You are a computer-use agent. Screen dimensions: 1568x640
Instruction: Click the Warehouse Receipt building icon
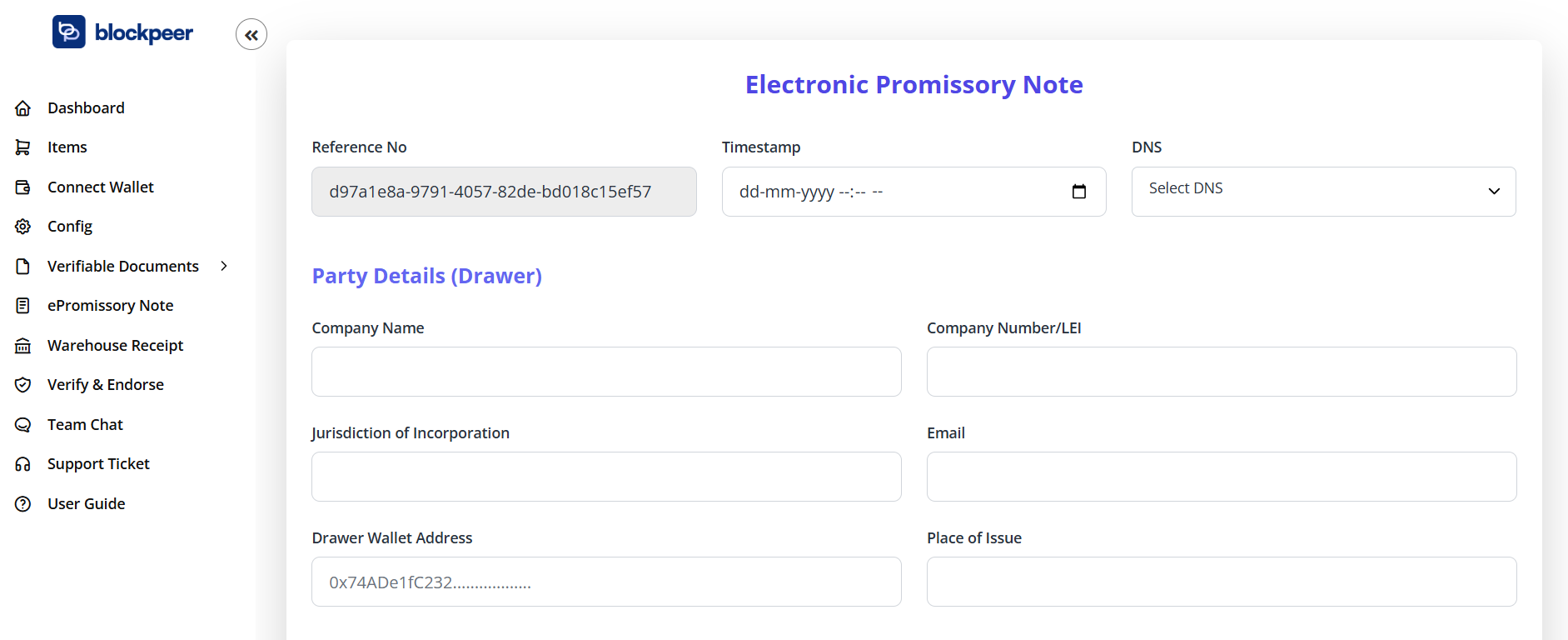click(x=23, y=345)
